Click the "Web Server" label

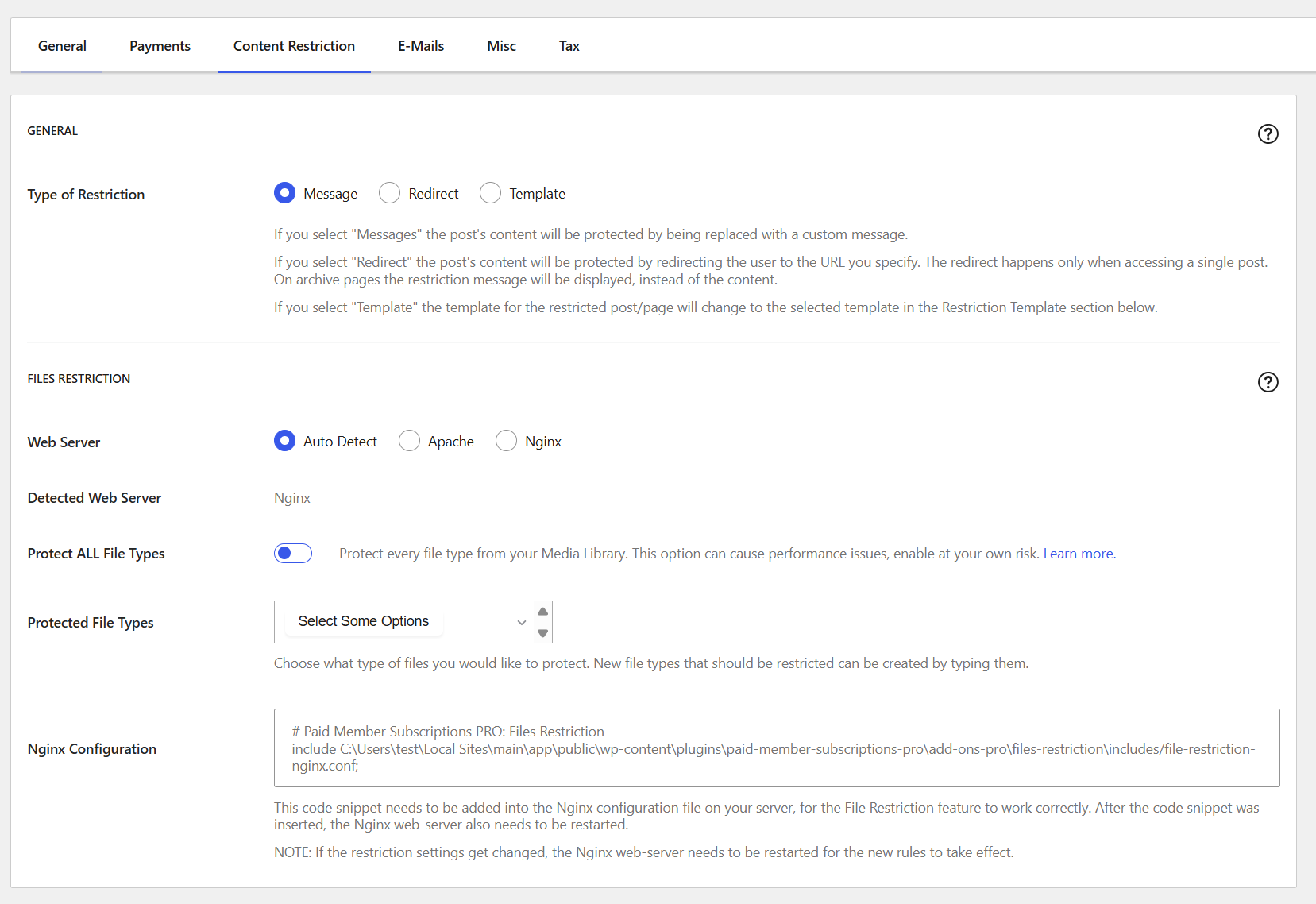pos(64,442)
